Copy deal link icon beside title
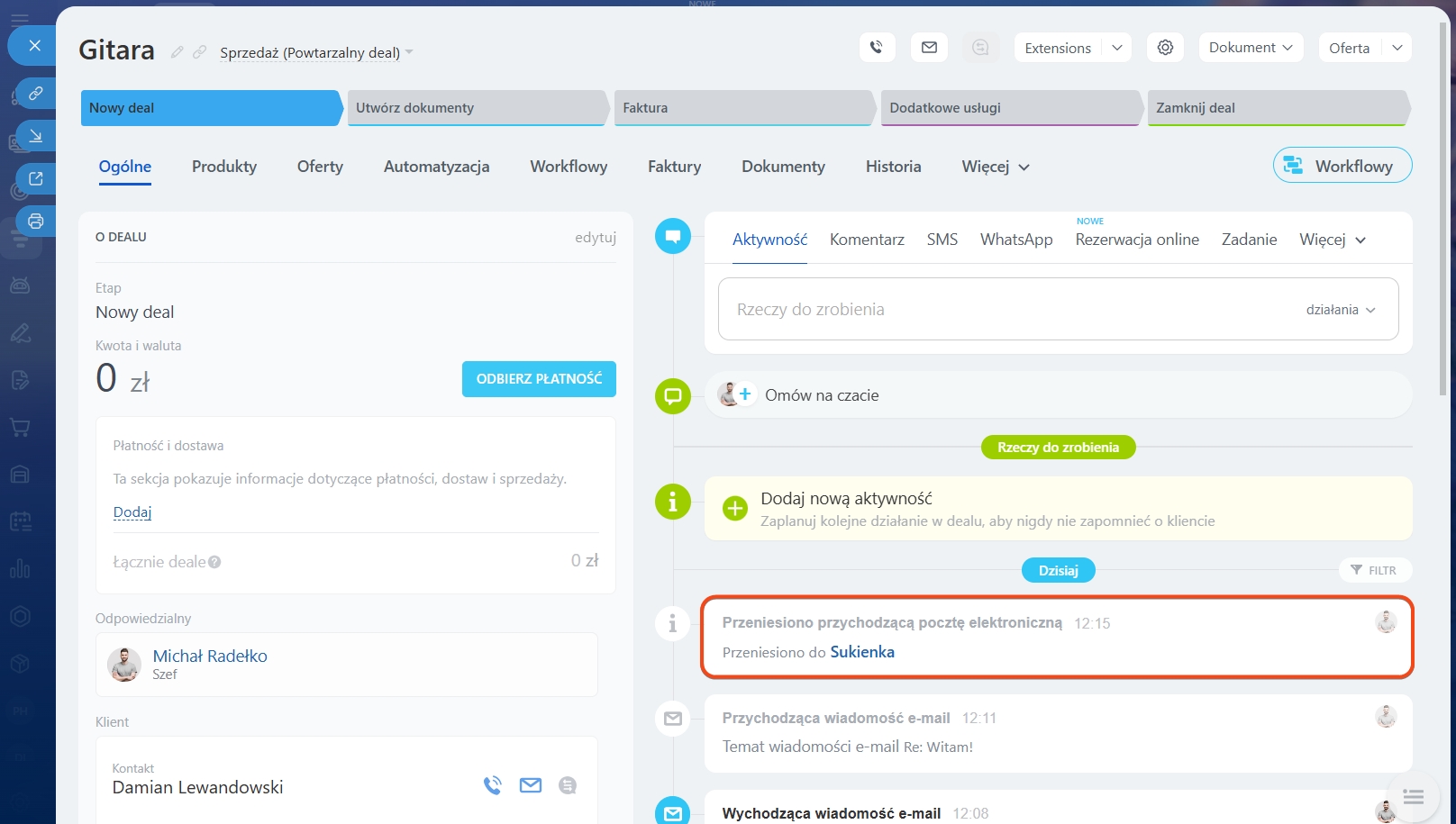 pos(200,52)
